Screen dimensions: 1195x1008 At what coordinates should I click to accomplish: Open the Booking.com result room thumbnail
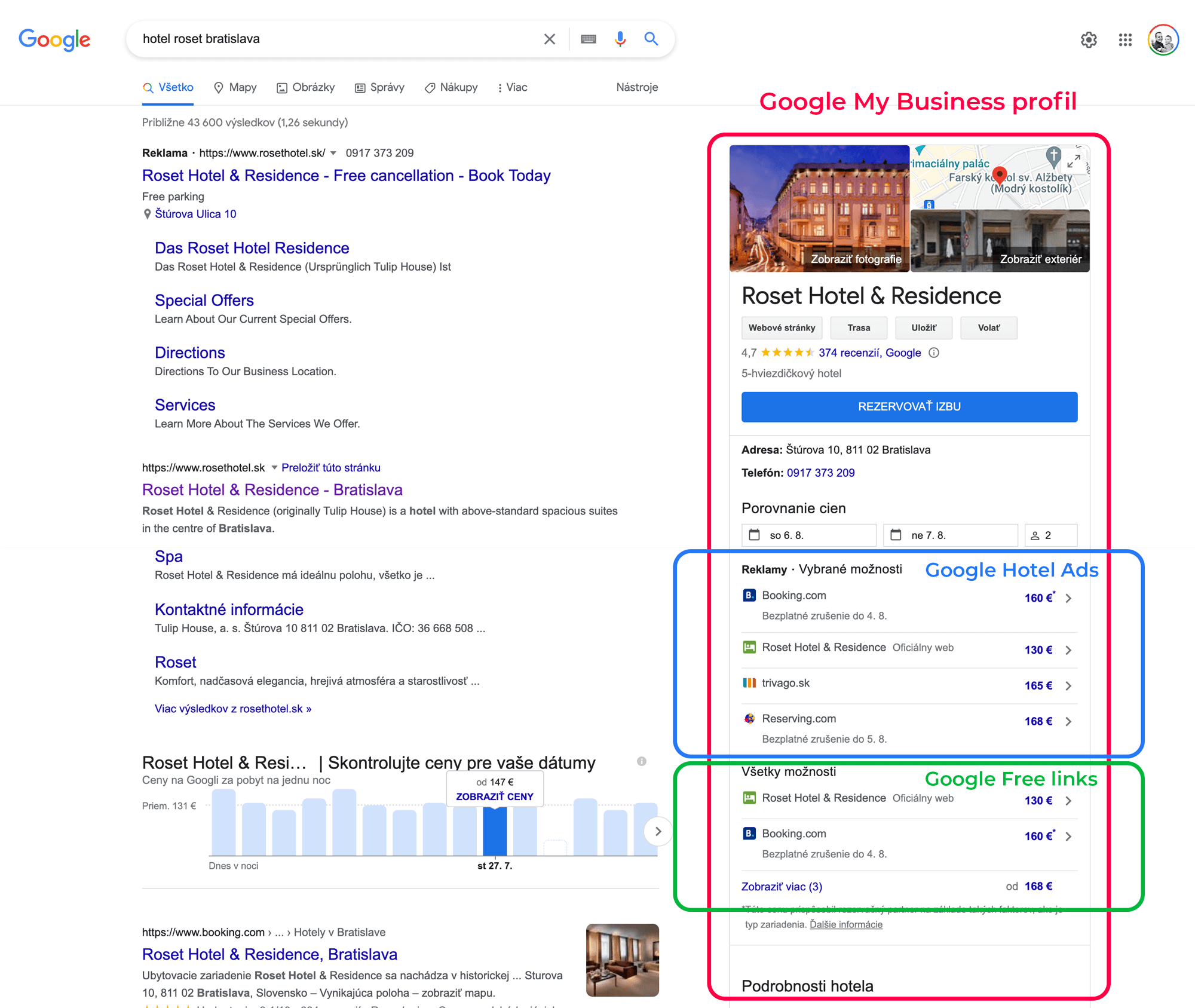(x=623, y=960)
